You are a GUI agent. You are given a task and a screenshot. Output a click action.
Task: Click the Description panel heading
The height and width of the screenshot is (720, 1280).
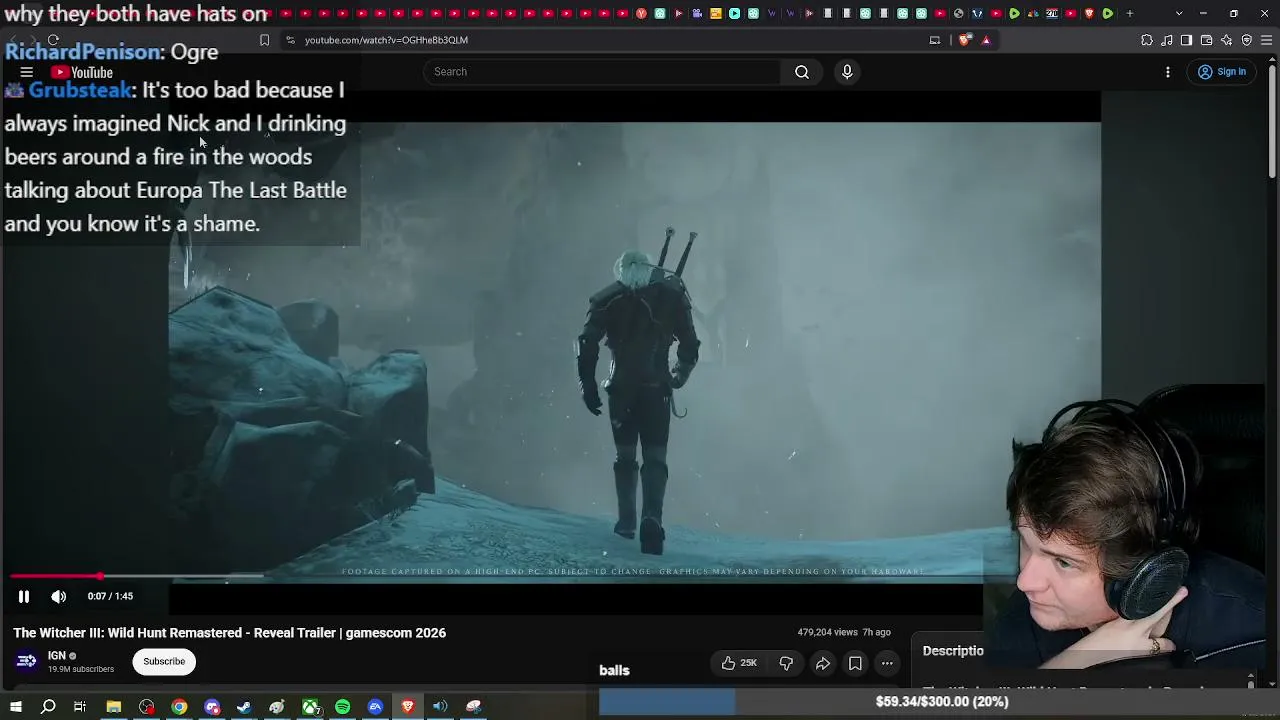tap(953, 651)
